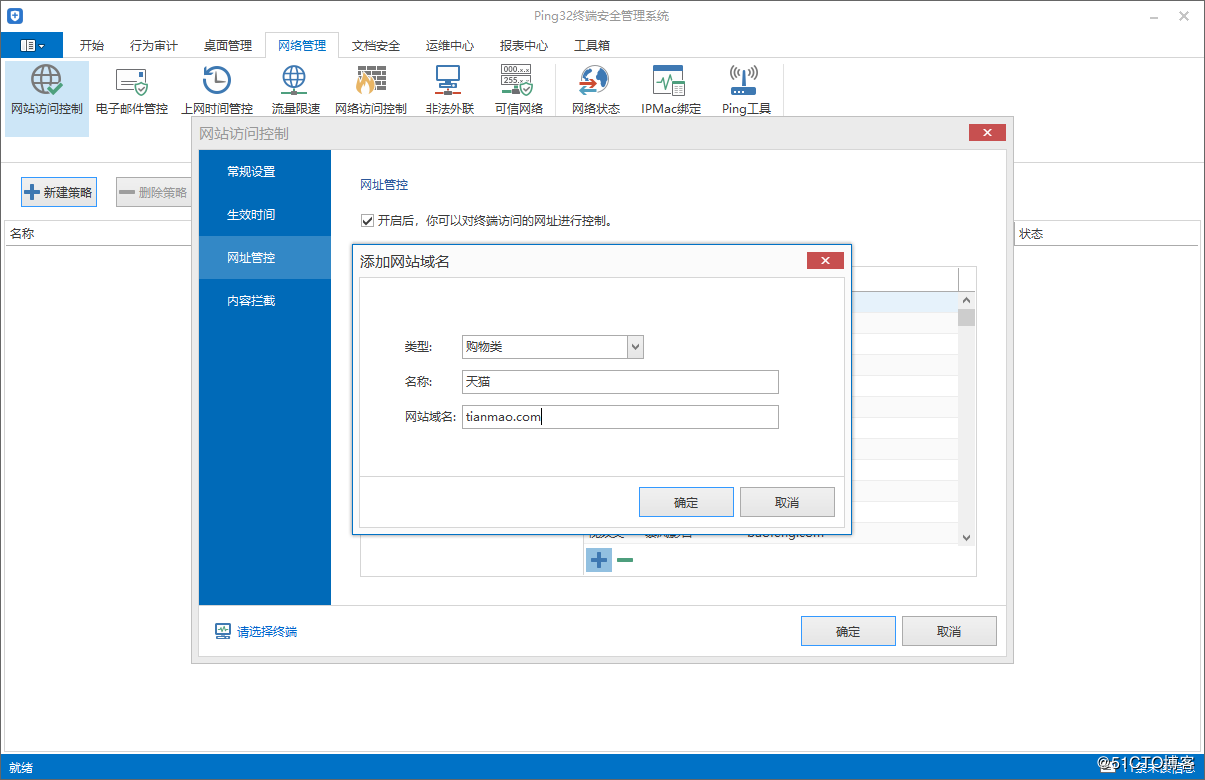Image resolution: width=1205 pixels, height=780 pixels.
Task: Toggle the 开启后 URL control checkbox
Action: (367, 220)
